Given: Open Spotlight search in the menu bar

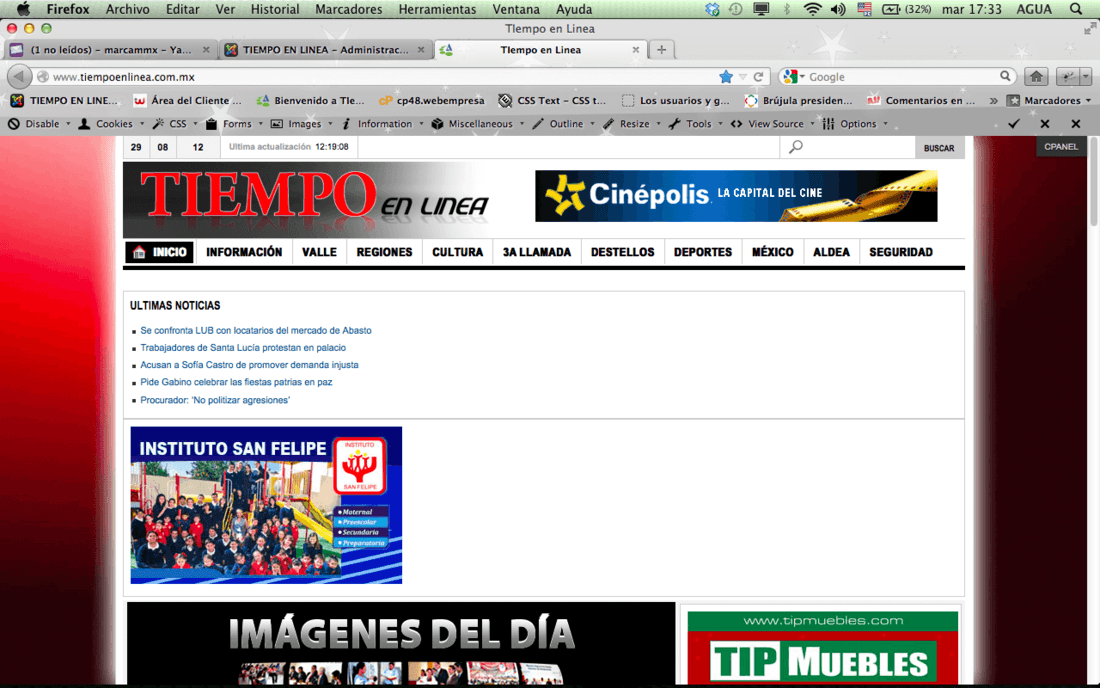Looking at the screenshot, I should (x=1076, y=9).
